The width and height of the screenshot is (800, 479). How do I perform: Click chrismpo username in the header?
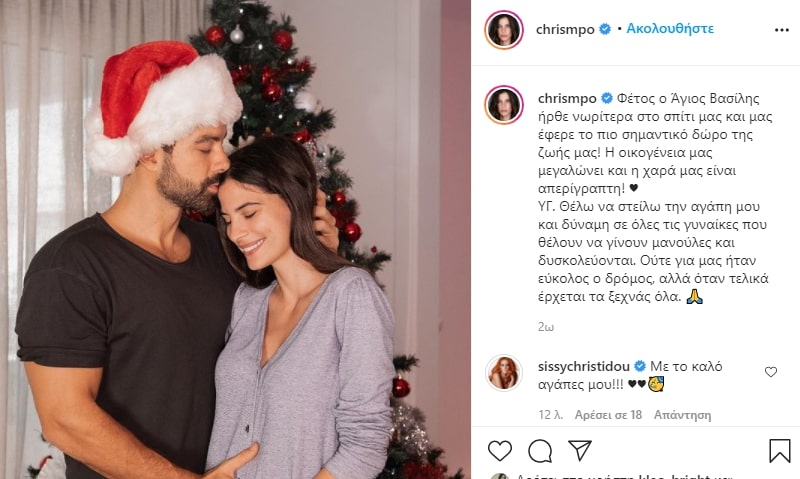click(565, 30)
